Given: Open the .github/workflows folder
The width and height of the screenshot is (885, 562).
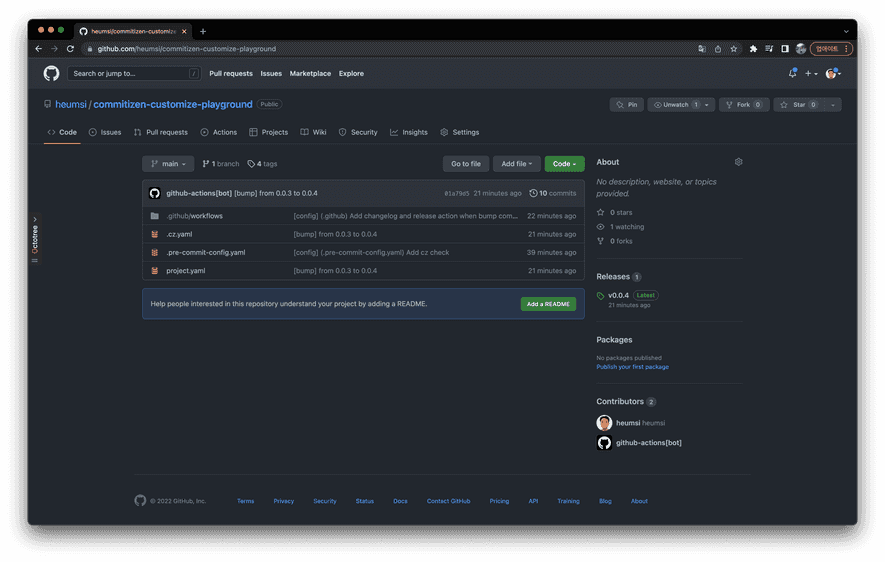Looking at the screenshot, I should (194, 216).
